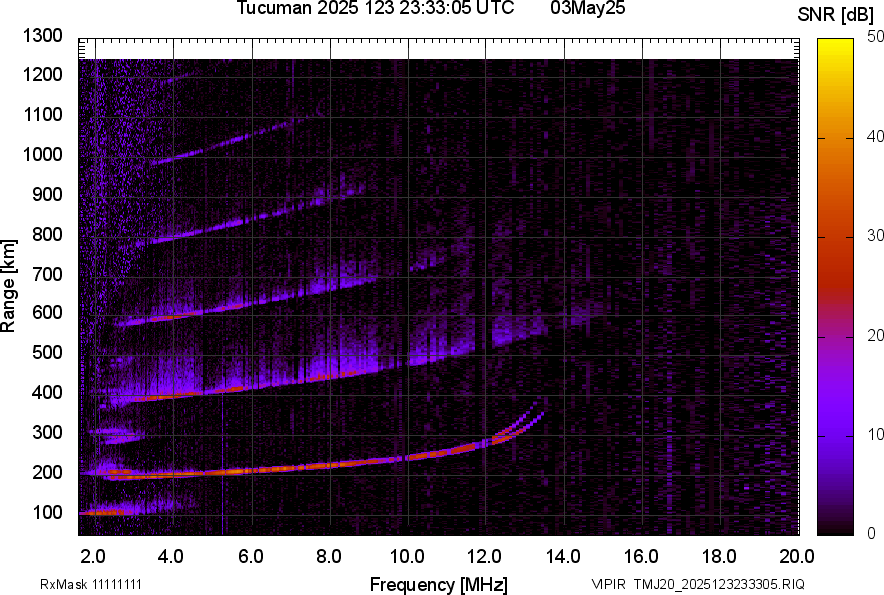Click the SNR color scale bar
Screen dimensions: 884x595
click(x=836, y=287)
